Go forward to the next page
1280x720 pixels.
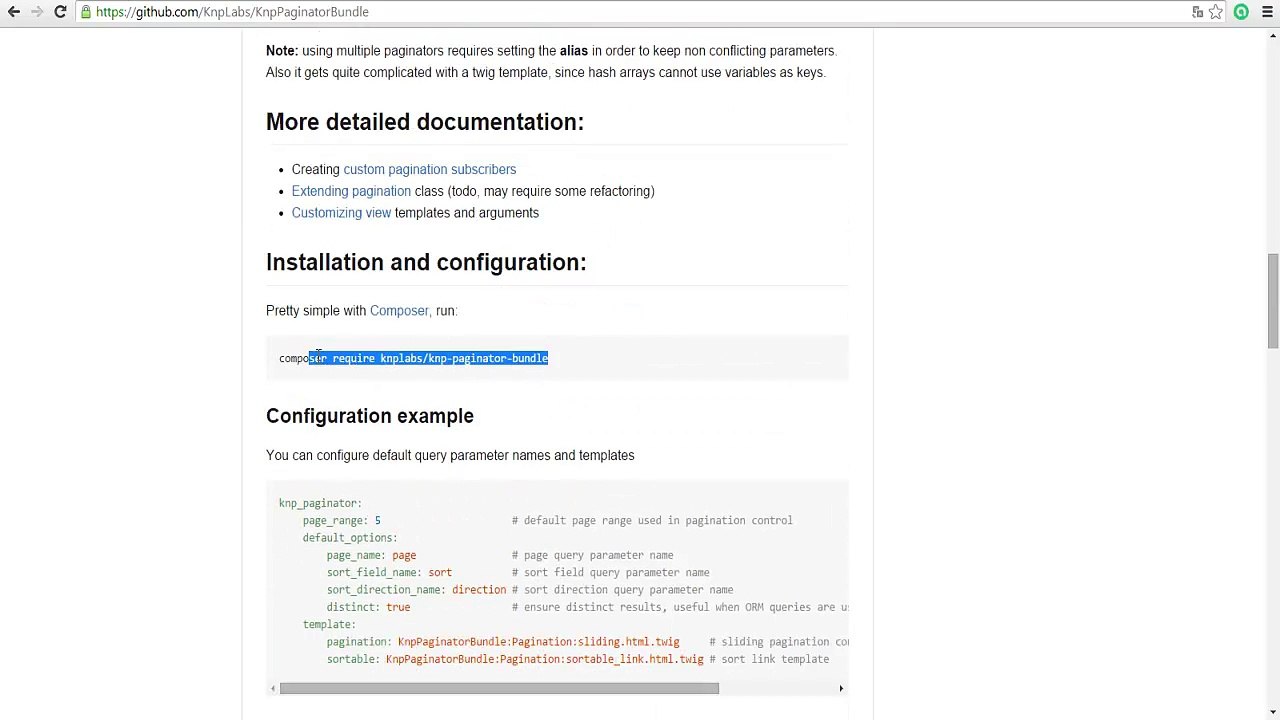tap(37, 12)
